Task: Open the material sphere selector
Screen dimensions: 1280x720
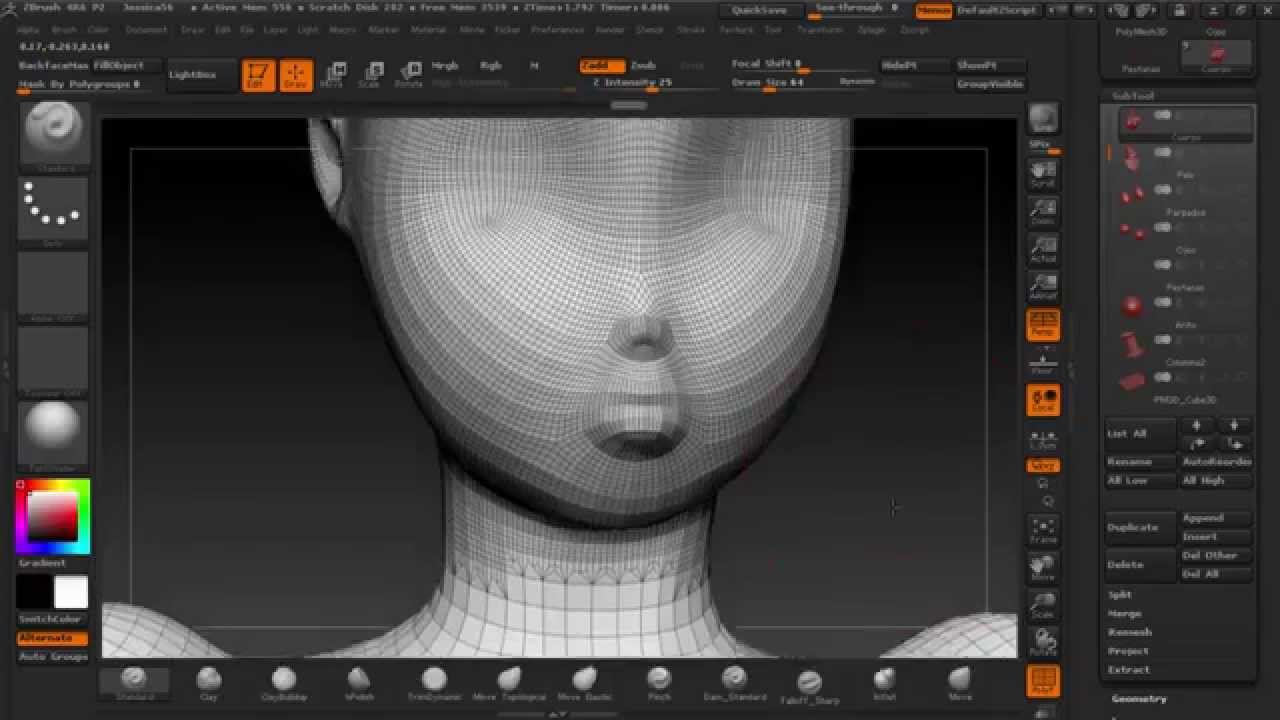Action: click(x=54, y=436)
